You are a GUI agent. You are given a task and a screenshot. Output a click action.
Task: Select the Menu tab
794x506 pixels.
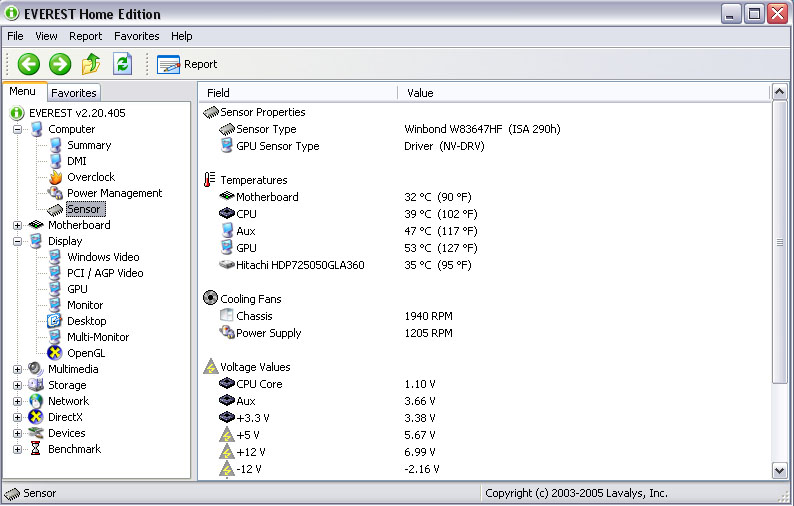click(x=23, y=91)
